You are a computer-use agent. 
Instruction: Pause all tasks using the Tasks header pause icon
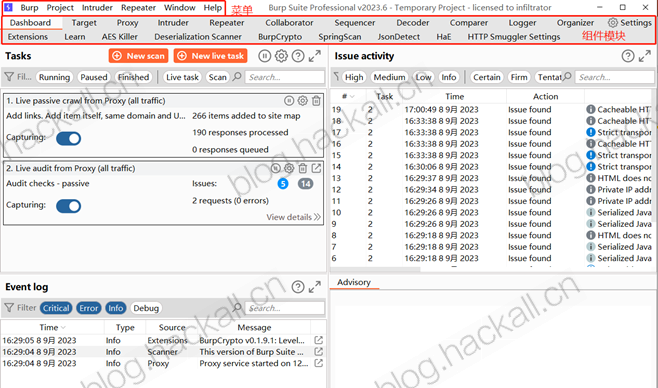coord(264,56)
